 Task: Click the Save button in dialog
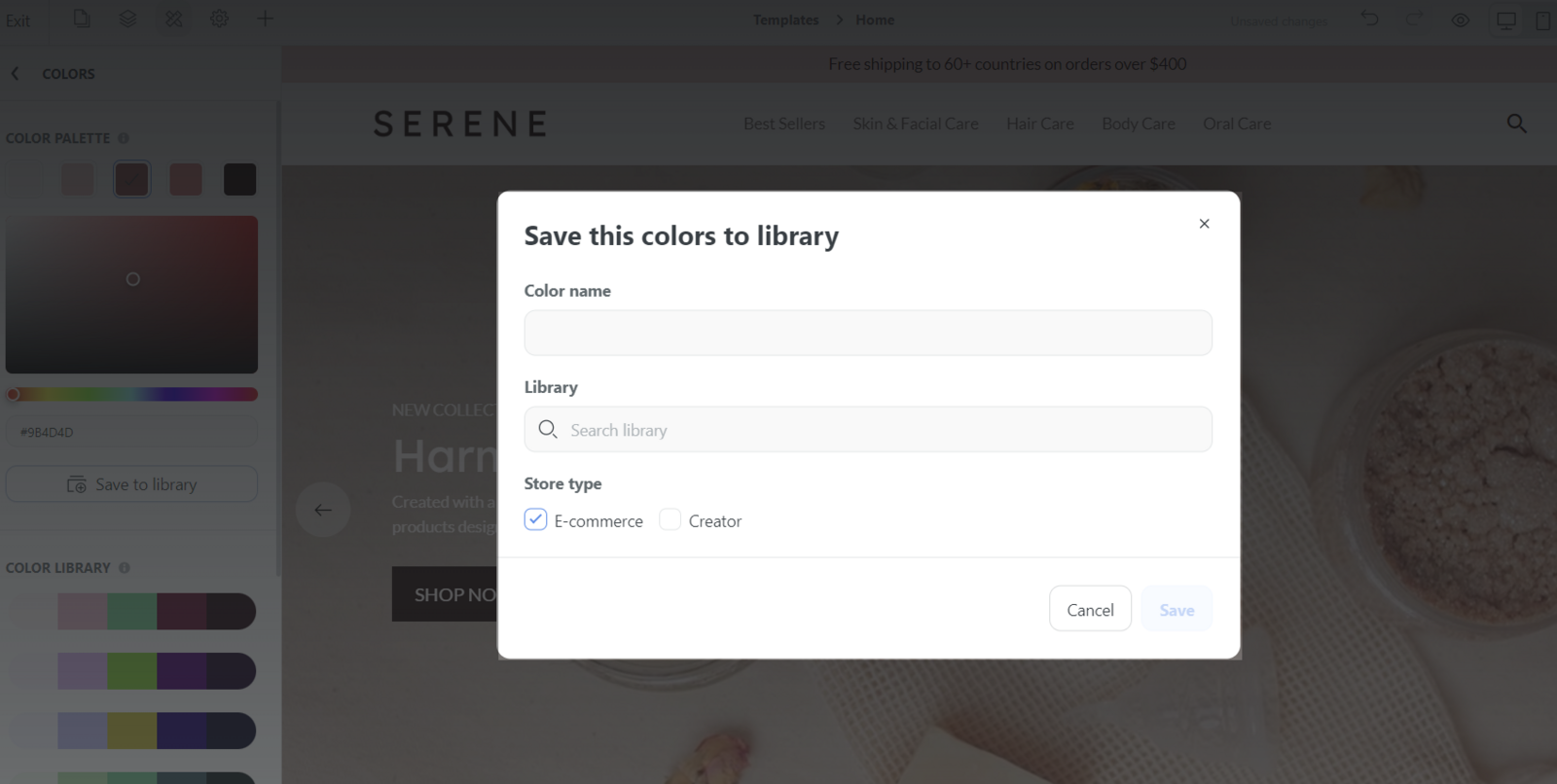[x=1177, y=609]
